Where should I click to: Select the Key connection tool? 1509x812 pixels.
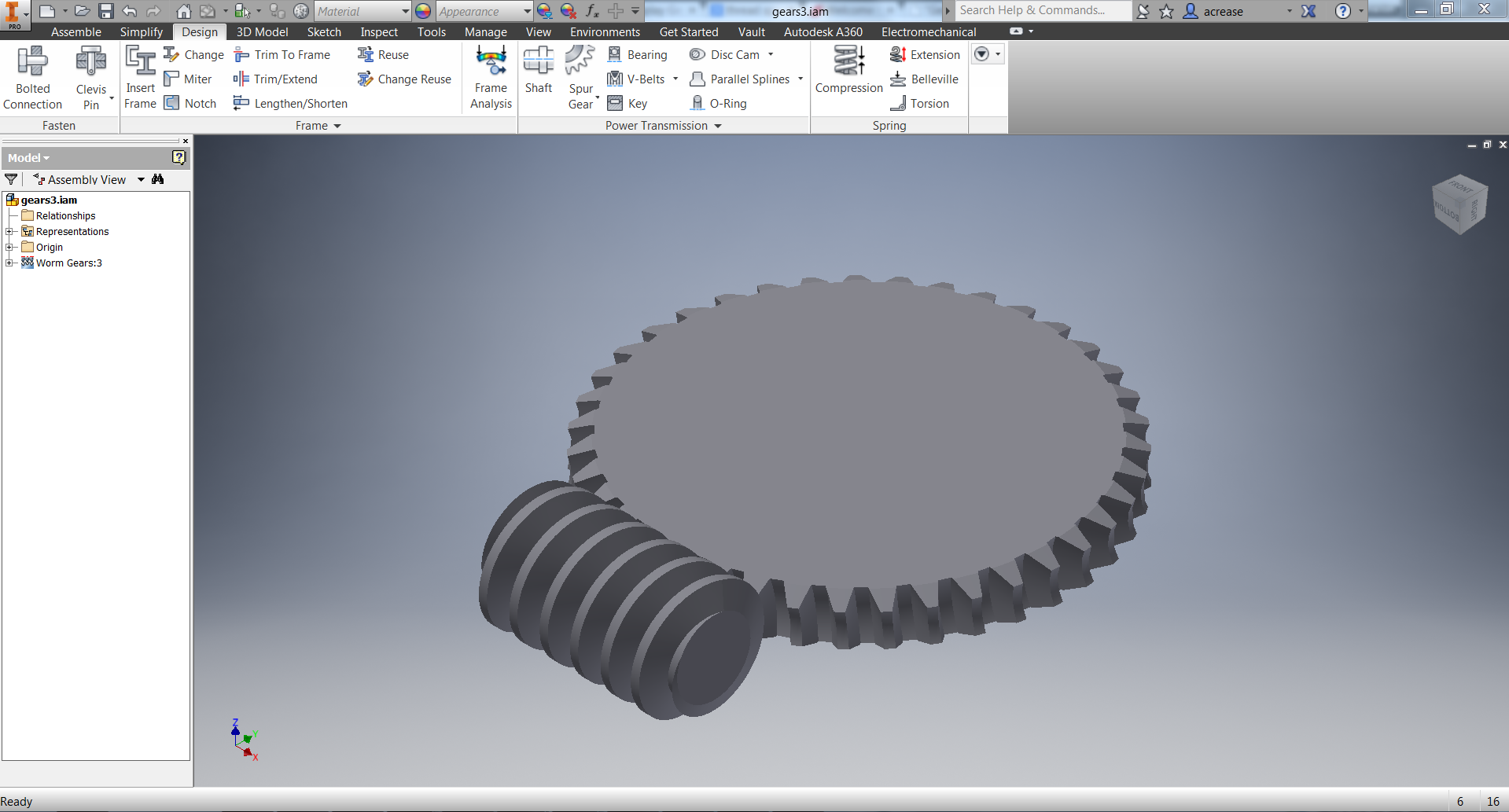pyautogui.click(x=628, y=104)
